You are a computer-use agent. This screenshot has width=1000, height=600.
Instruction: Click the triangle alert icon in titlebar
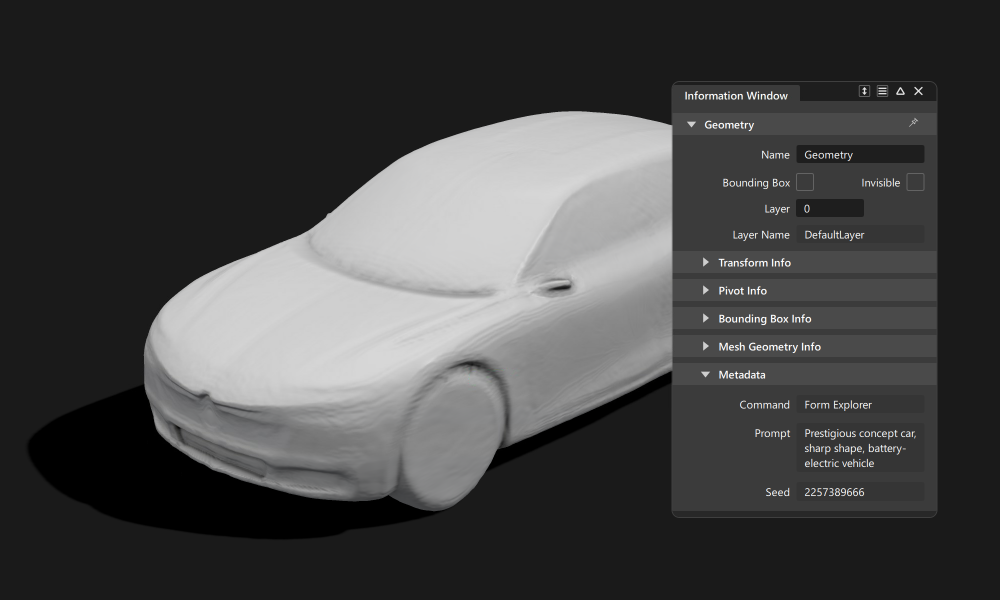(x=900, y=91)
